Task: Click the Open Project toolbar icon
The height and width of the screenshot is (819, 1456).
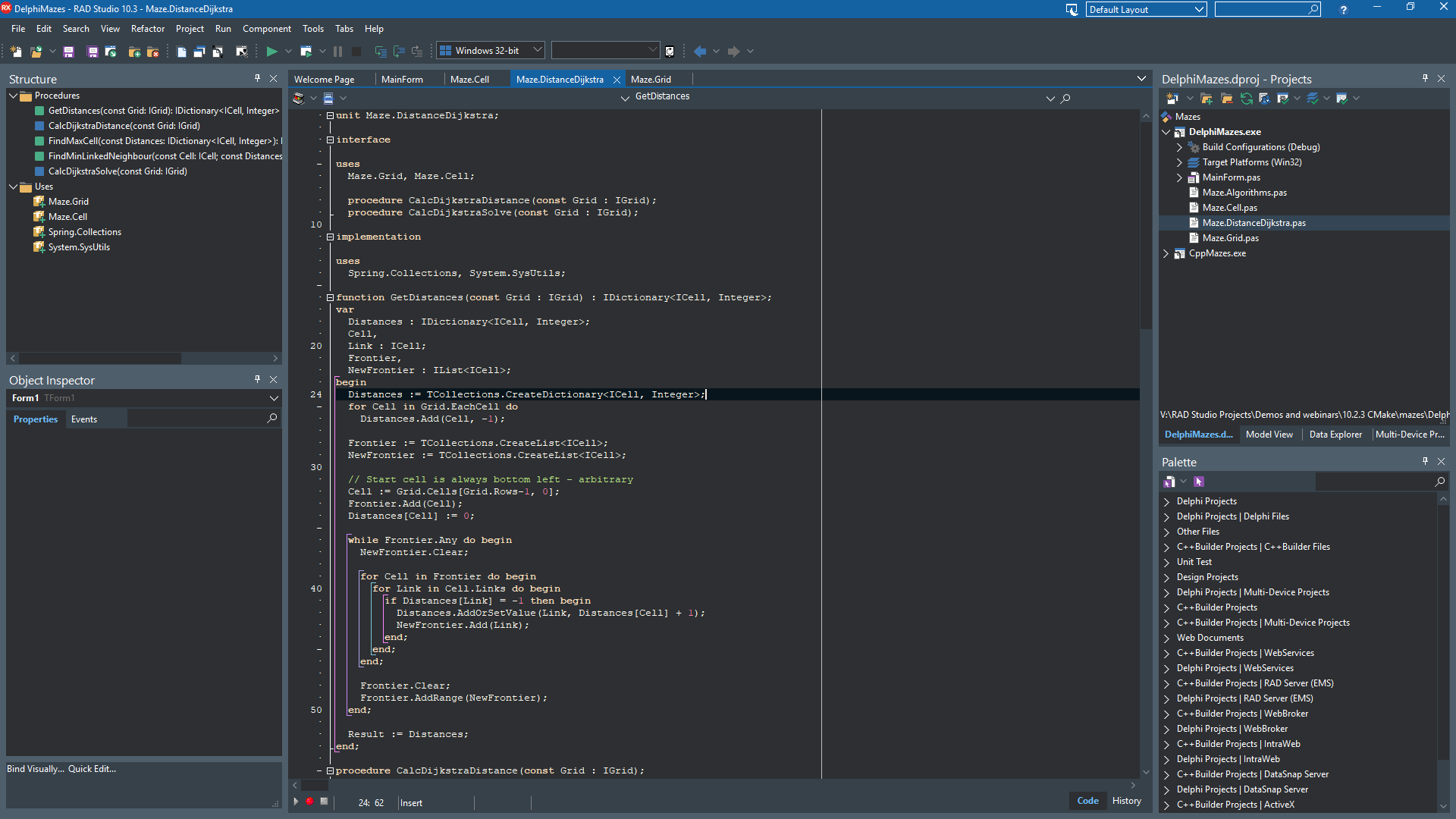Action: (x=111, y=52)
